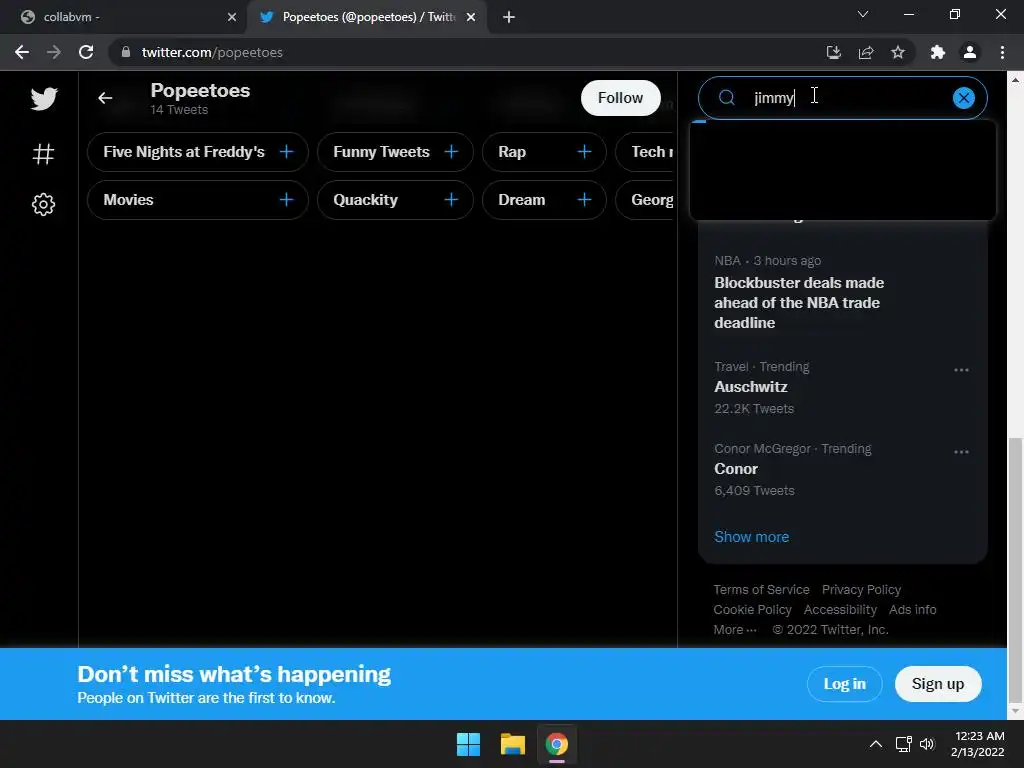Open Terms of Service link
The height and width of the screenshot is (768, 1024).
[x=761, y=590]
